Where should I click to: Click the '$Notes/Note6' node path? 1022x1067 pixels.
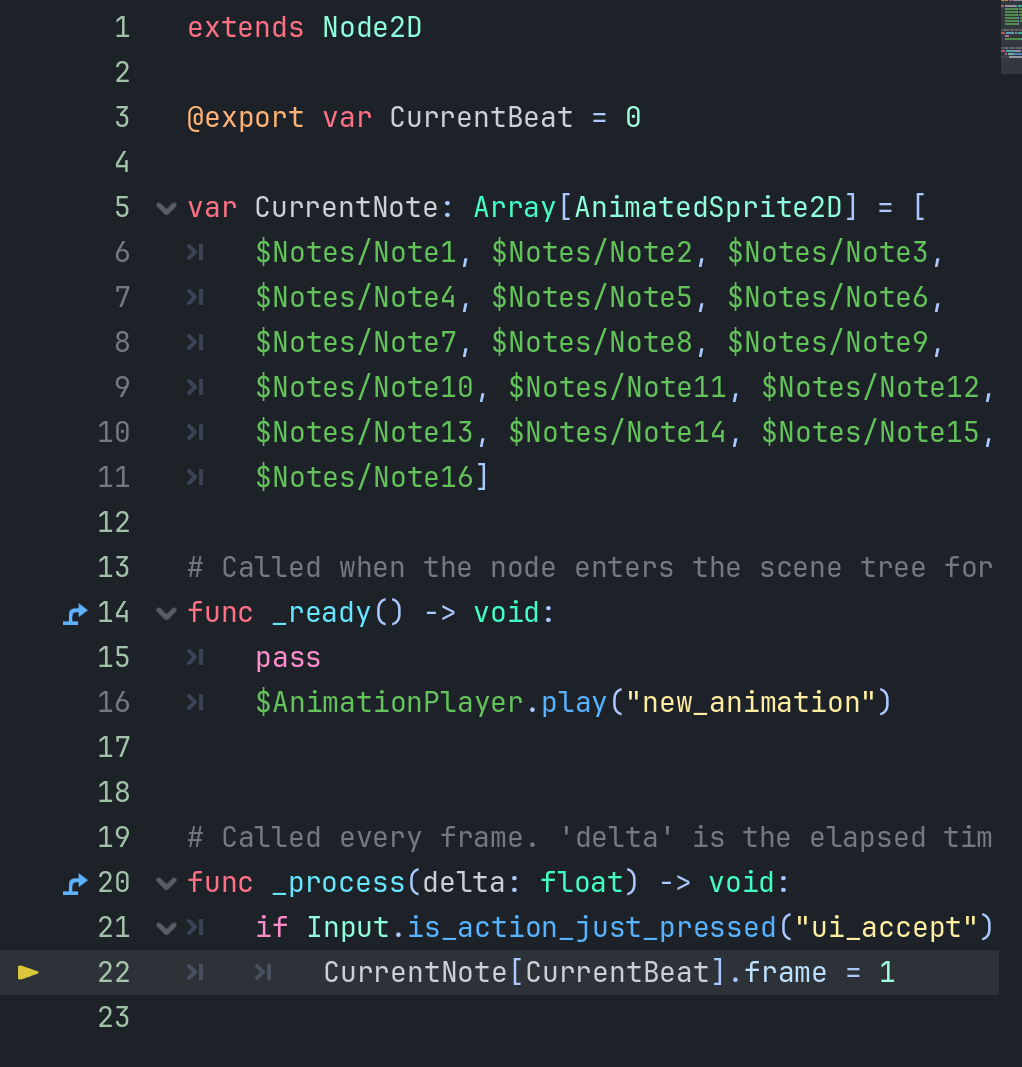coord(827,297)
